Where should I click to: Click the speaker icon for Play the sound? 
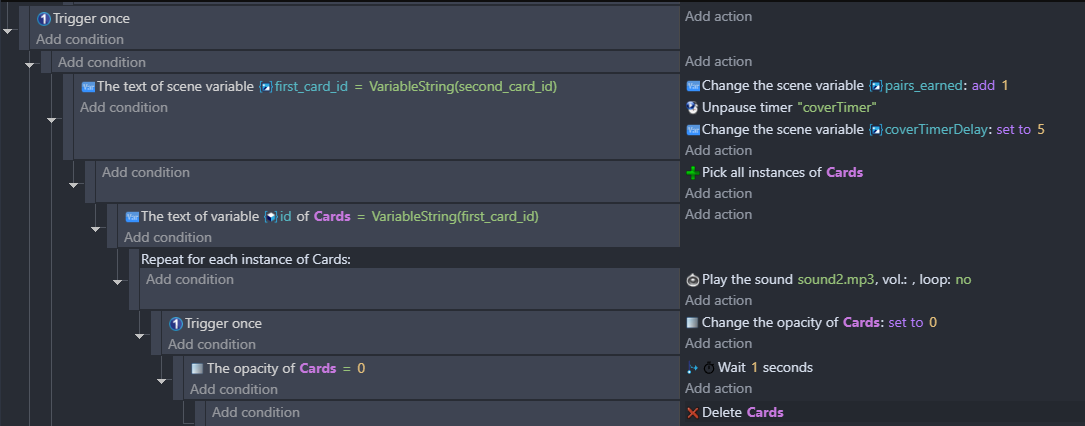click(693, 280)
